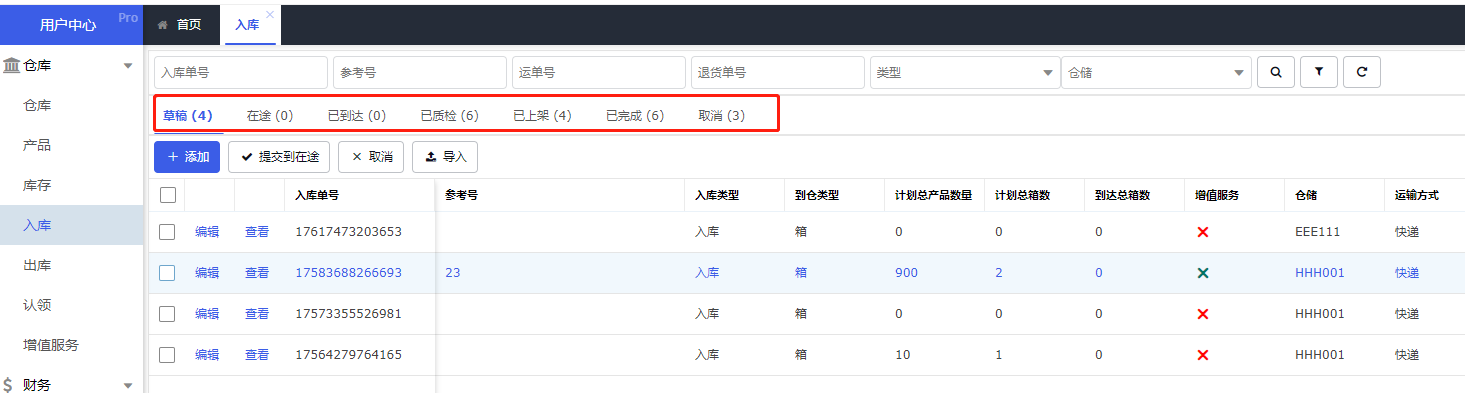Click the 计划总产品数量 column header
Image resolution: width=1465 pixels, height=393 pixels.
click(x=934, y=195)
